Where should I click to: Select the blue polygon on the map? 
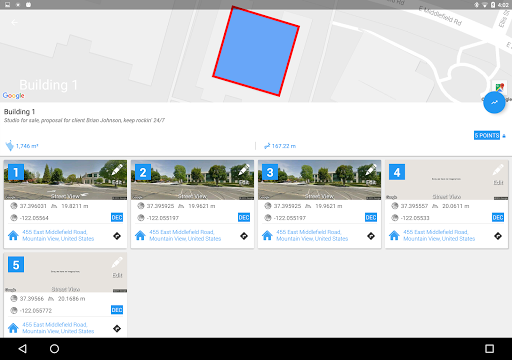[256, 51]
